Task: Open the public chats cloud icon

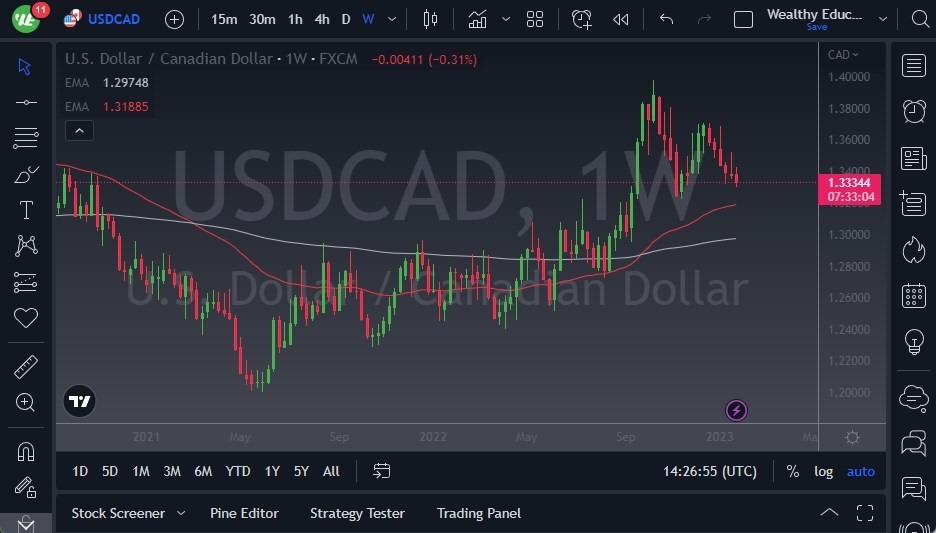Action: pos(913,397)
